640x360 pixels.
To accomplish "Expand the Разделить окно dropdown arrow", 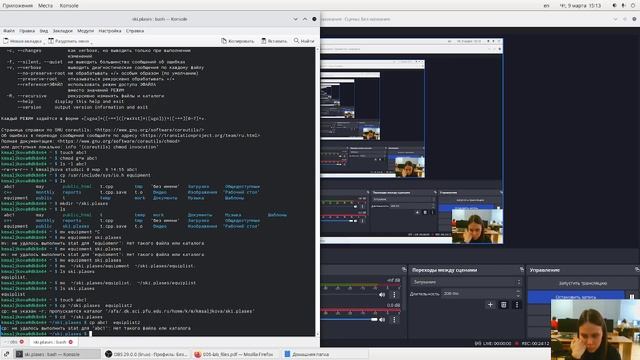I will [x=91, y=42].
